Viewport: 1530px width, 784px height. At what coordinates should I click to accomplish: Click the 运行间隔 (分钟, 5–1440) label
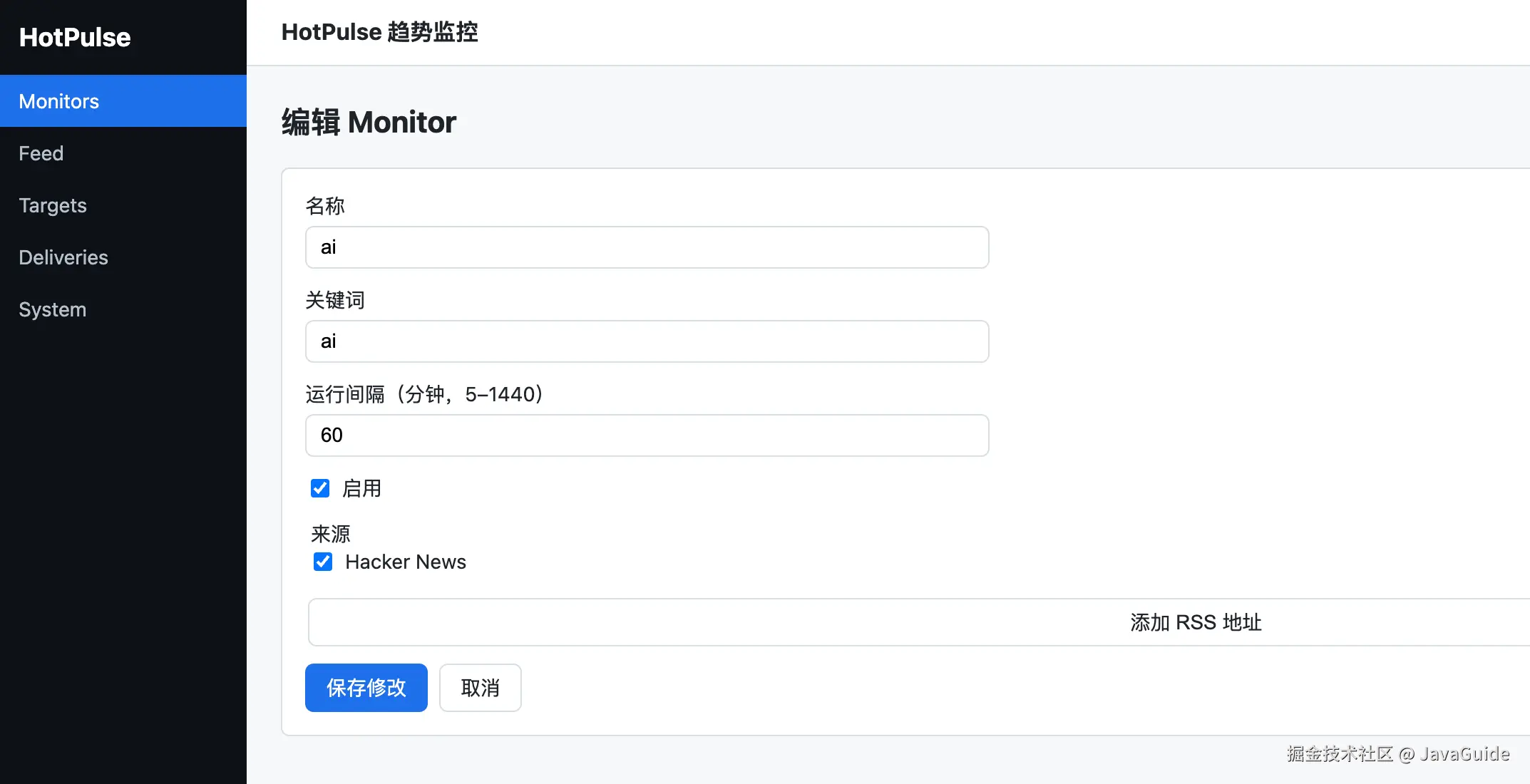(x=426, y=394)
